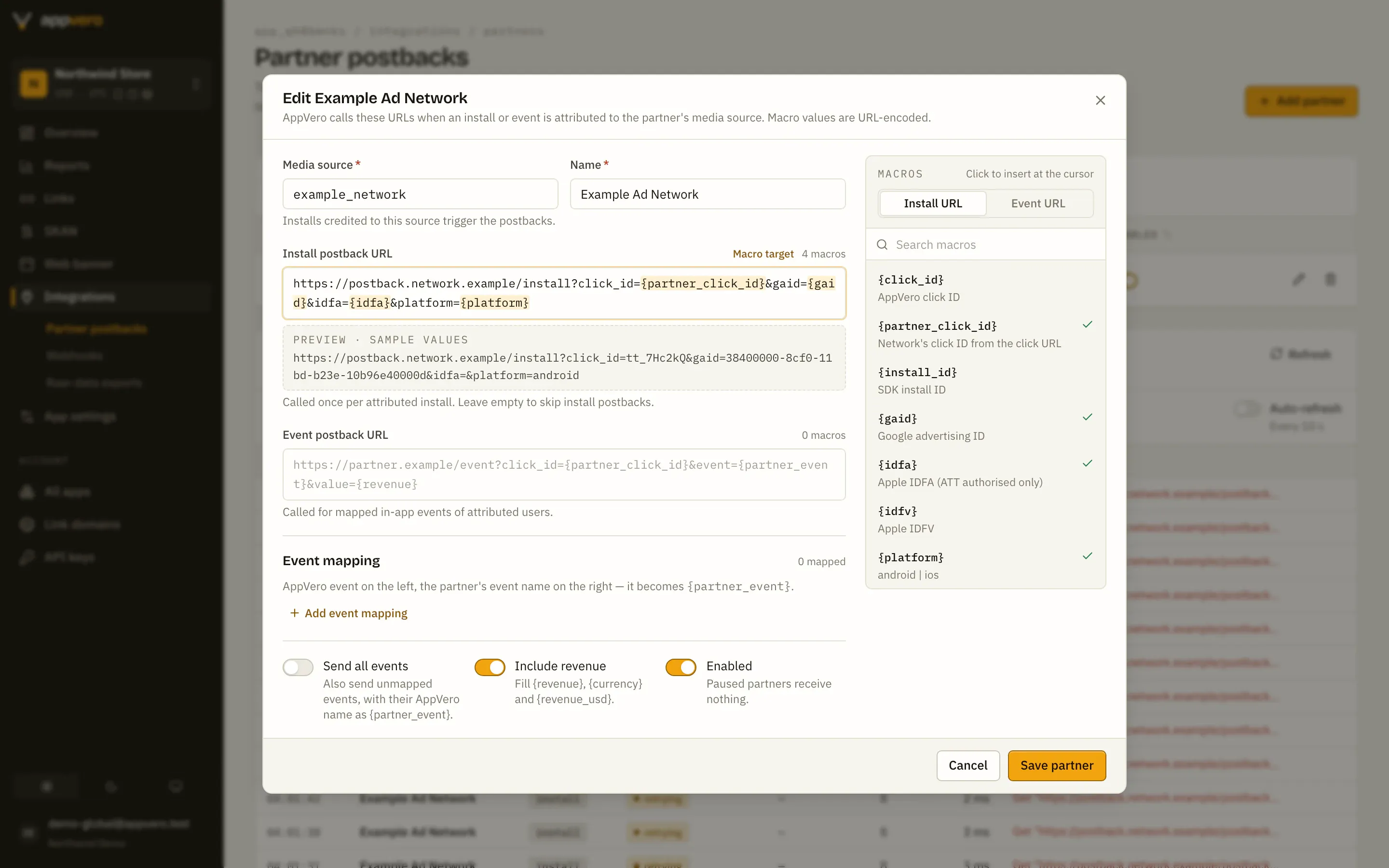Insert the {platform} macro
The width and height of the screenshot is (1389, 868).
tap(985, 566)
